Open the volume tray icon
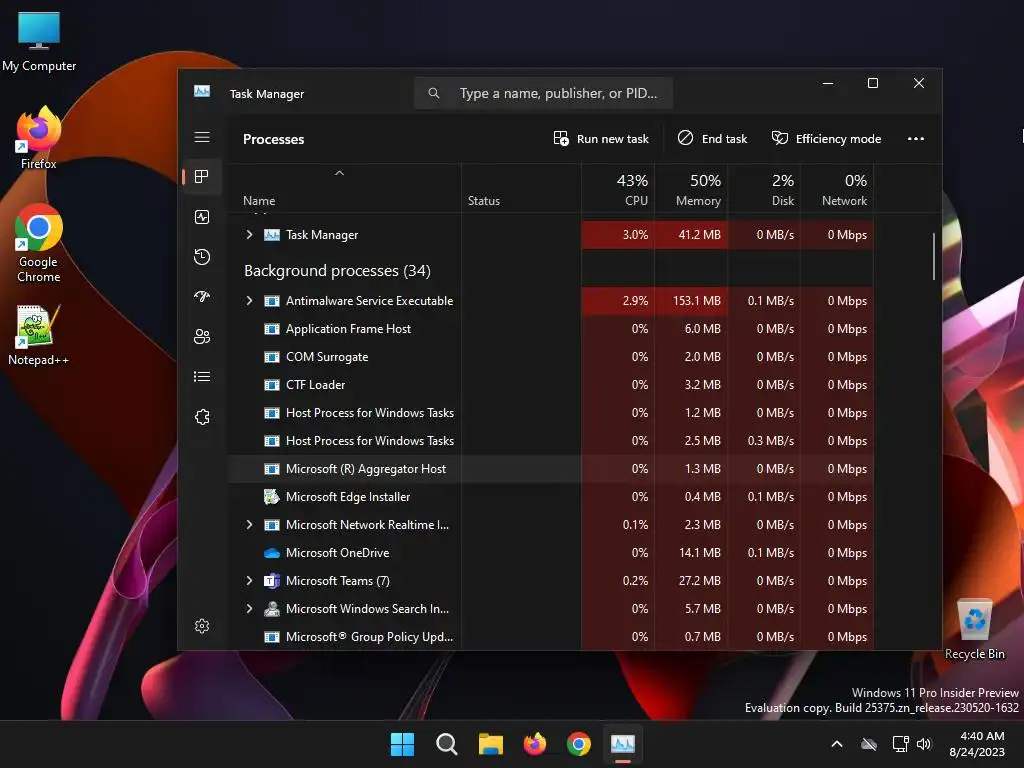This screenshot has width=1024, height=768. 924,744
